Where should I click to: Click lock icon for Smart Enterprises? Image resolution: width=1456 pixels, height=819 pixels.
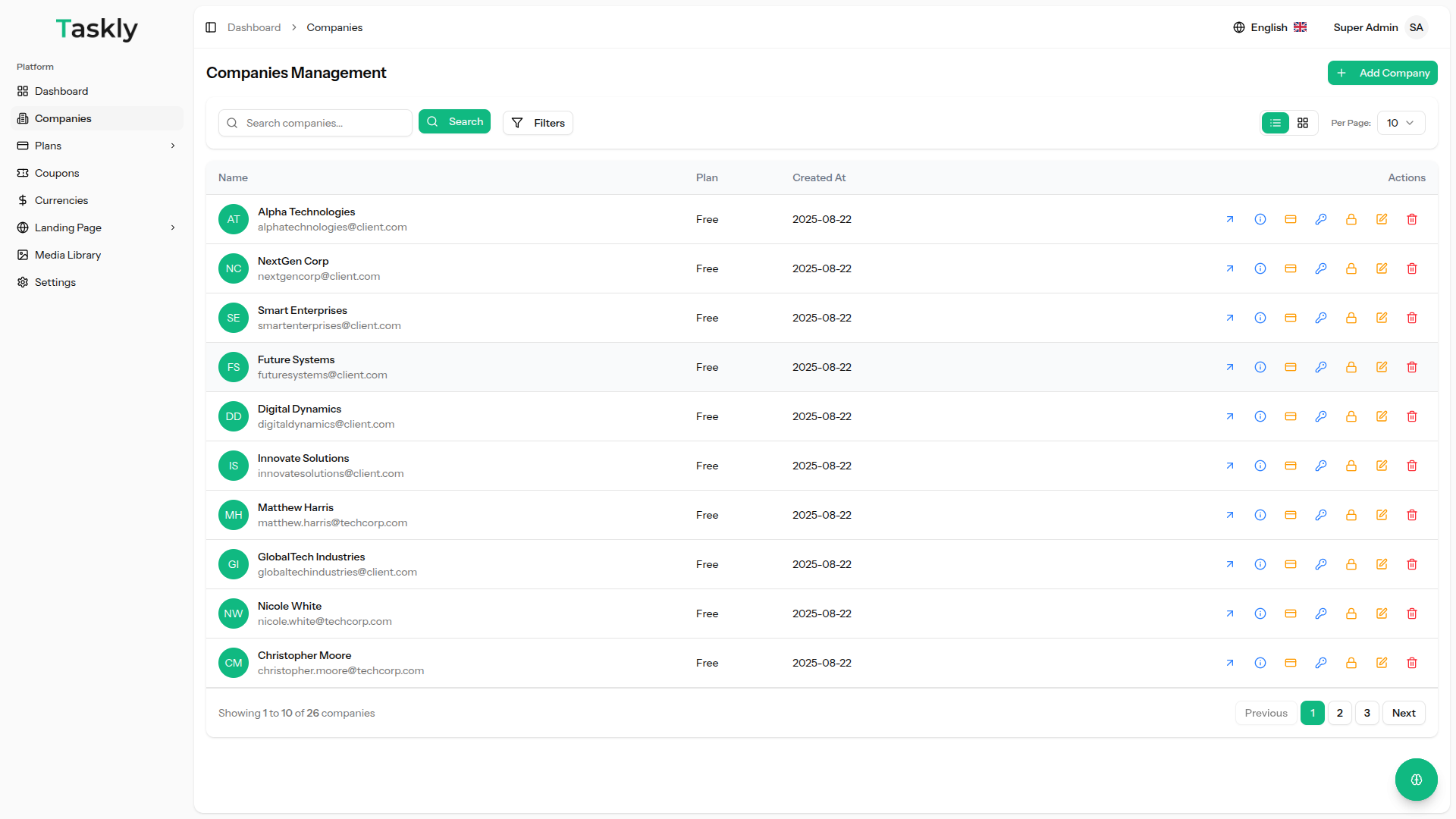point(1351,318)
